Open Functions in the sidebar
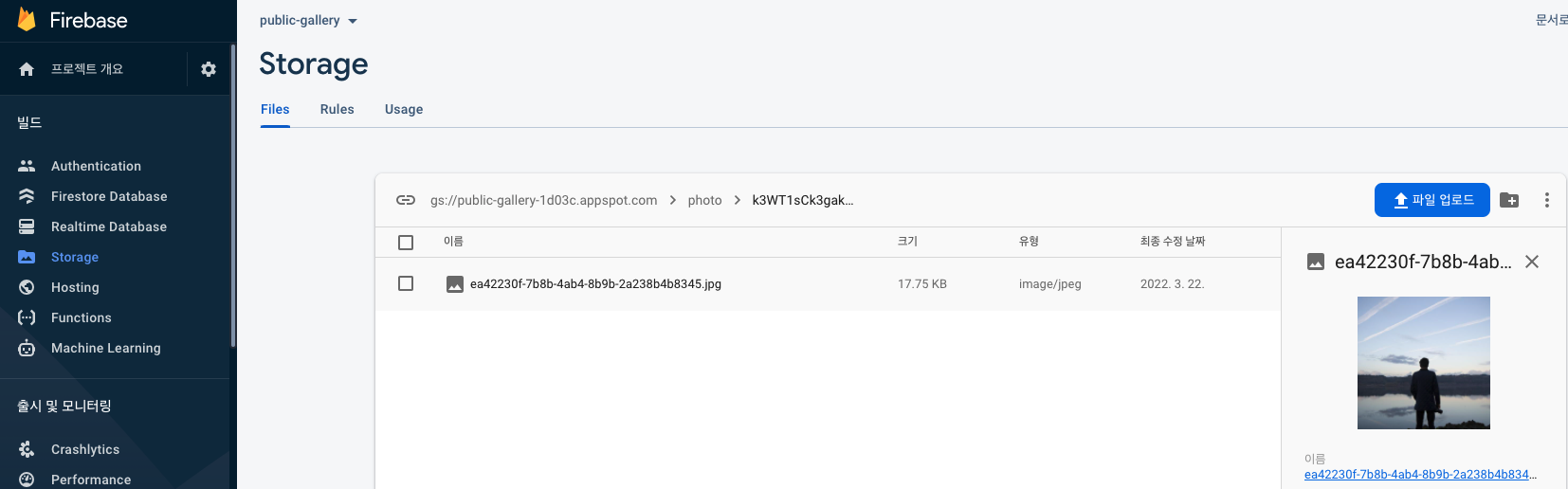Image resolution: width=1568 pixels, height=489 pixels. click(x=82, y=317)
